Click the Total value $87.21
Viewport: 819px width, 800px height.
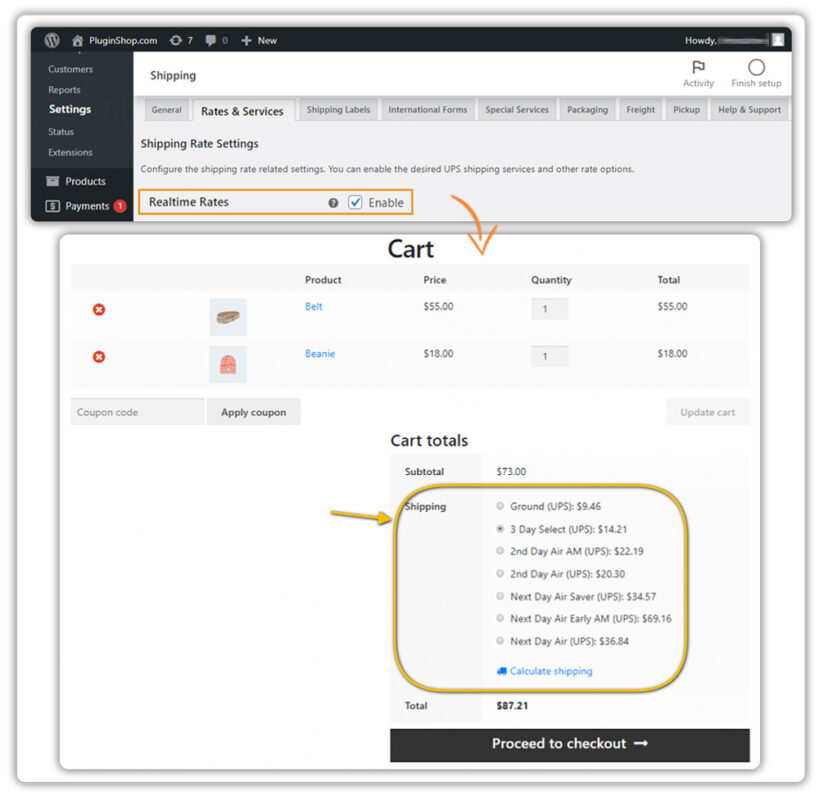pos(512,705)
